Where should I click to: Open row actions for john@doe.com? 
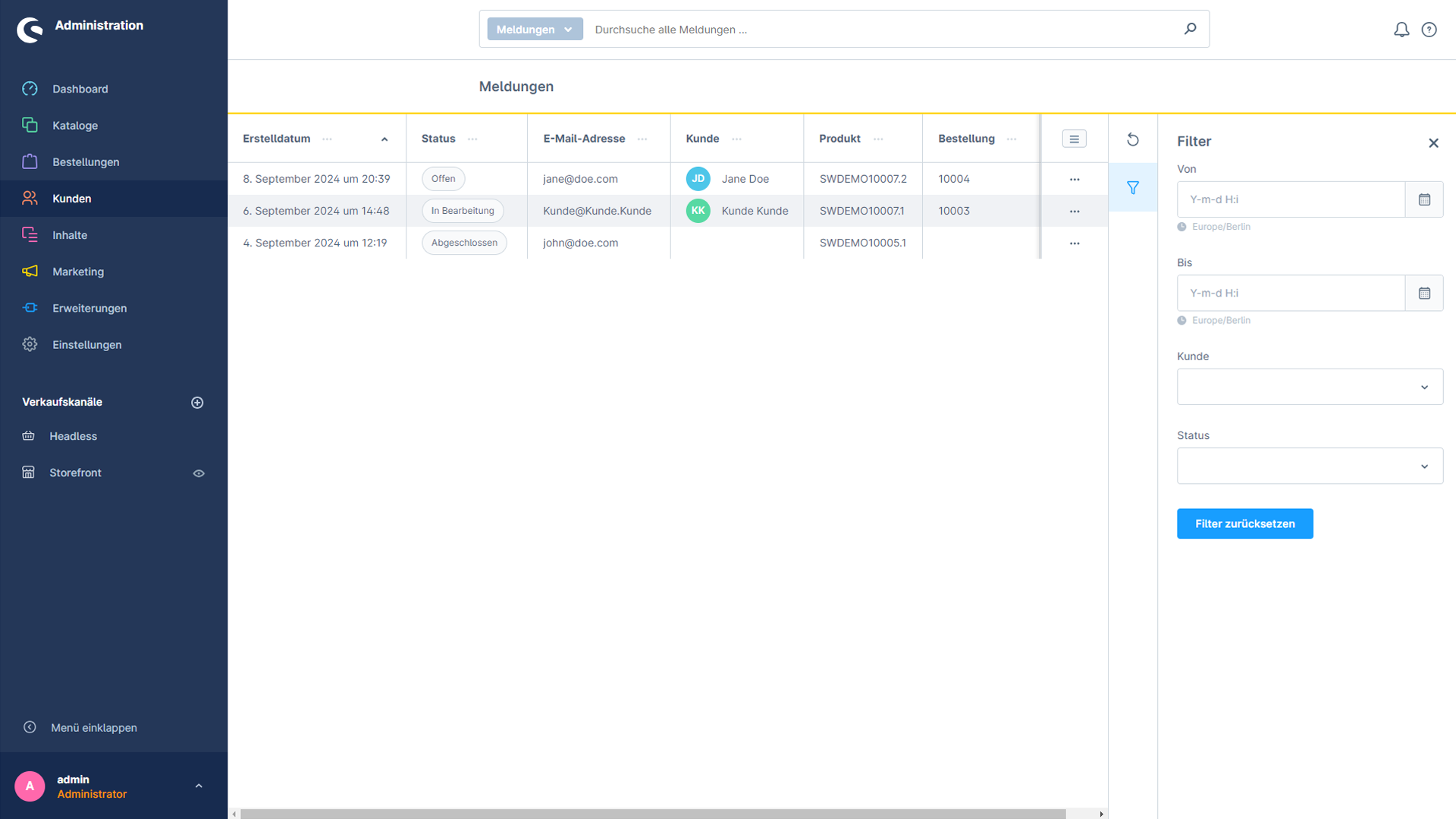pos(1075,243)
